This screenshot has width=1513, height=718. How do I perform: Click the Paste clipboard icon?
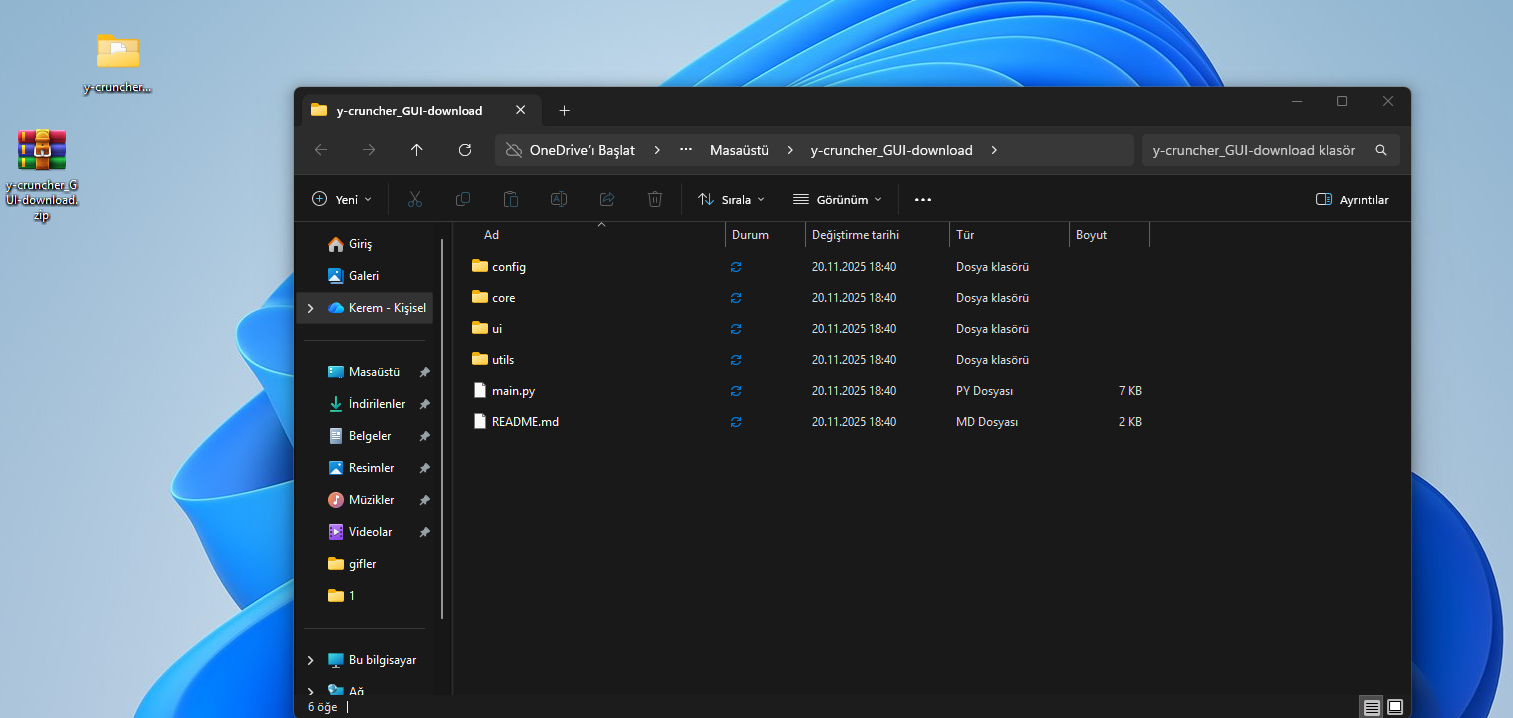tap(511, 199)
